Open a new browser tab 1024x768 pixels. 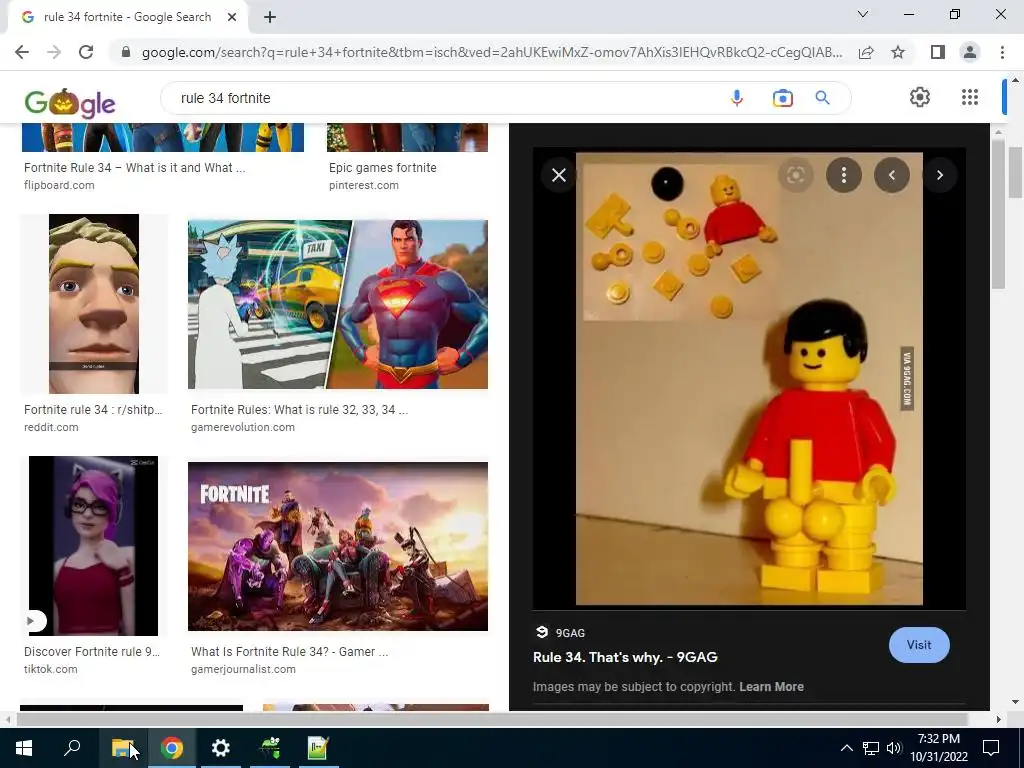click(270, 17)
